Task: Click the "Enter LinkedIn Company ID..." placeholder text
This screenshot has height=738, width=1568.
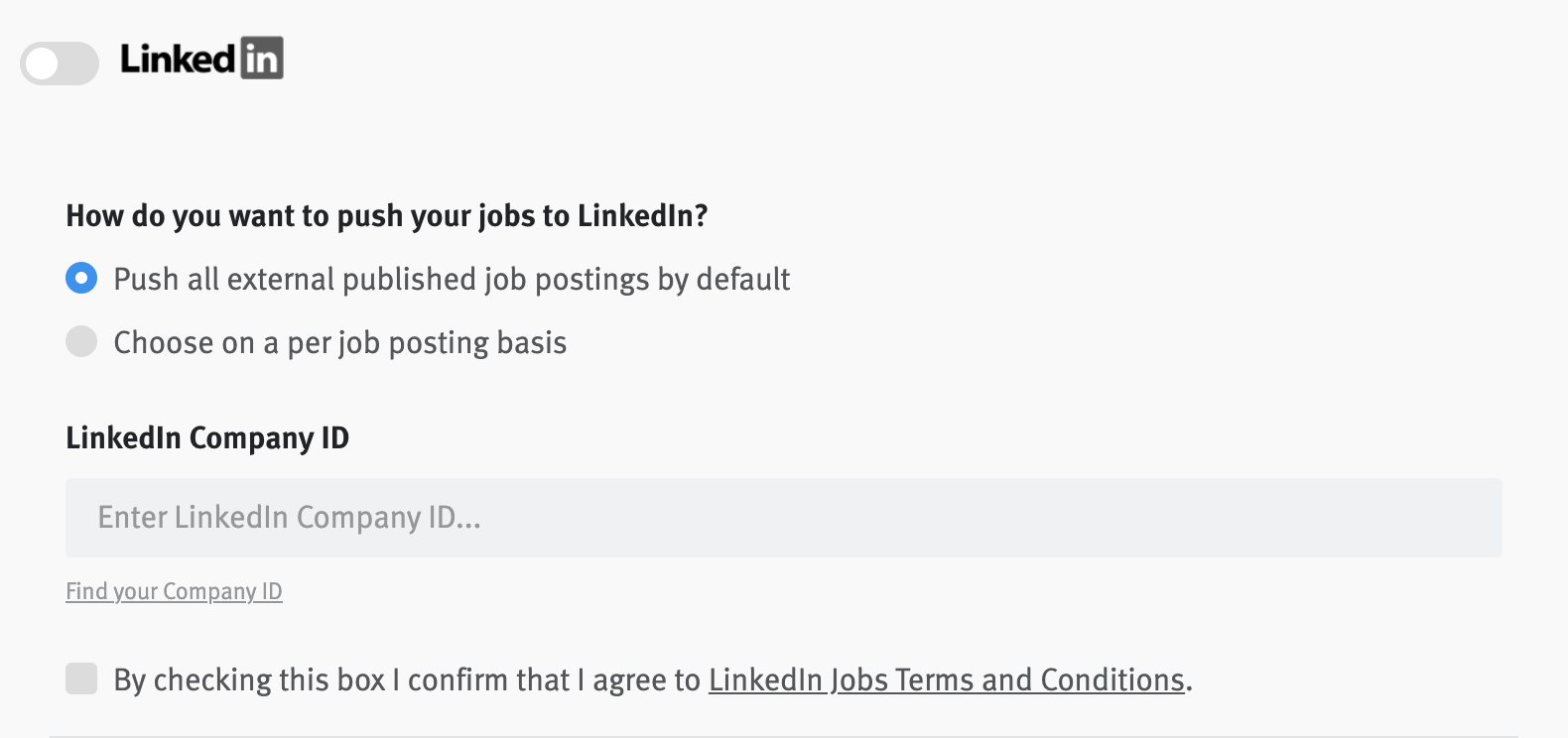Action: click(289, 518)
